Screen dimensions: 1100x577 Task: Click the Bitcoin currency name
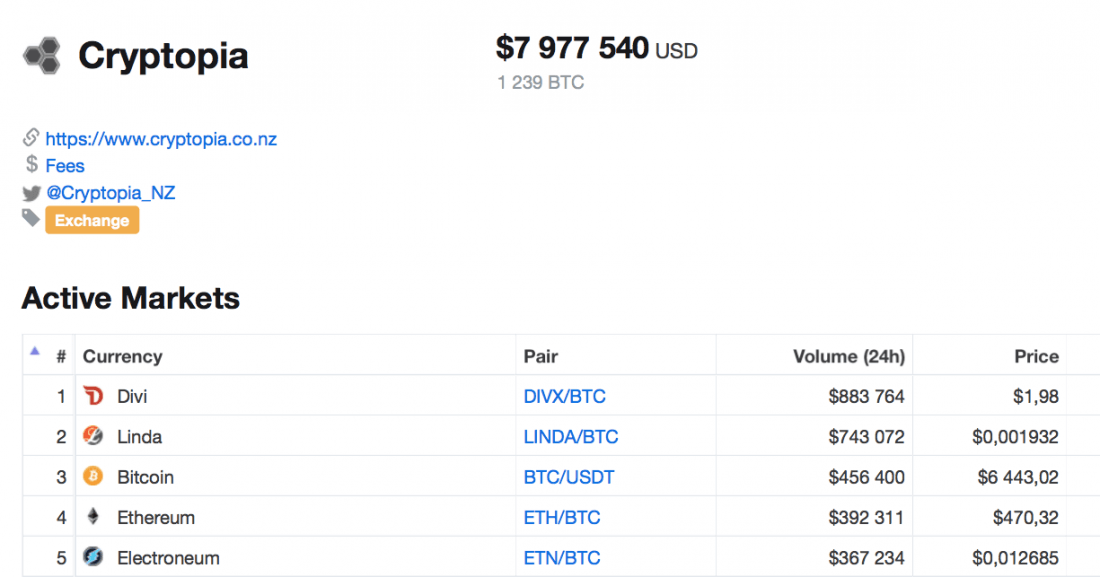point(145,477)
